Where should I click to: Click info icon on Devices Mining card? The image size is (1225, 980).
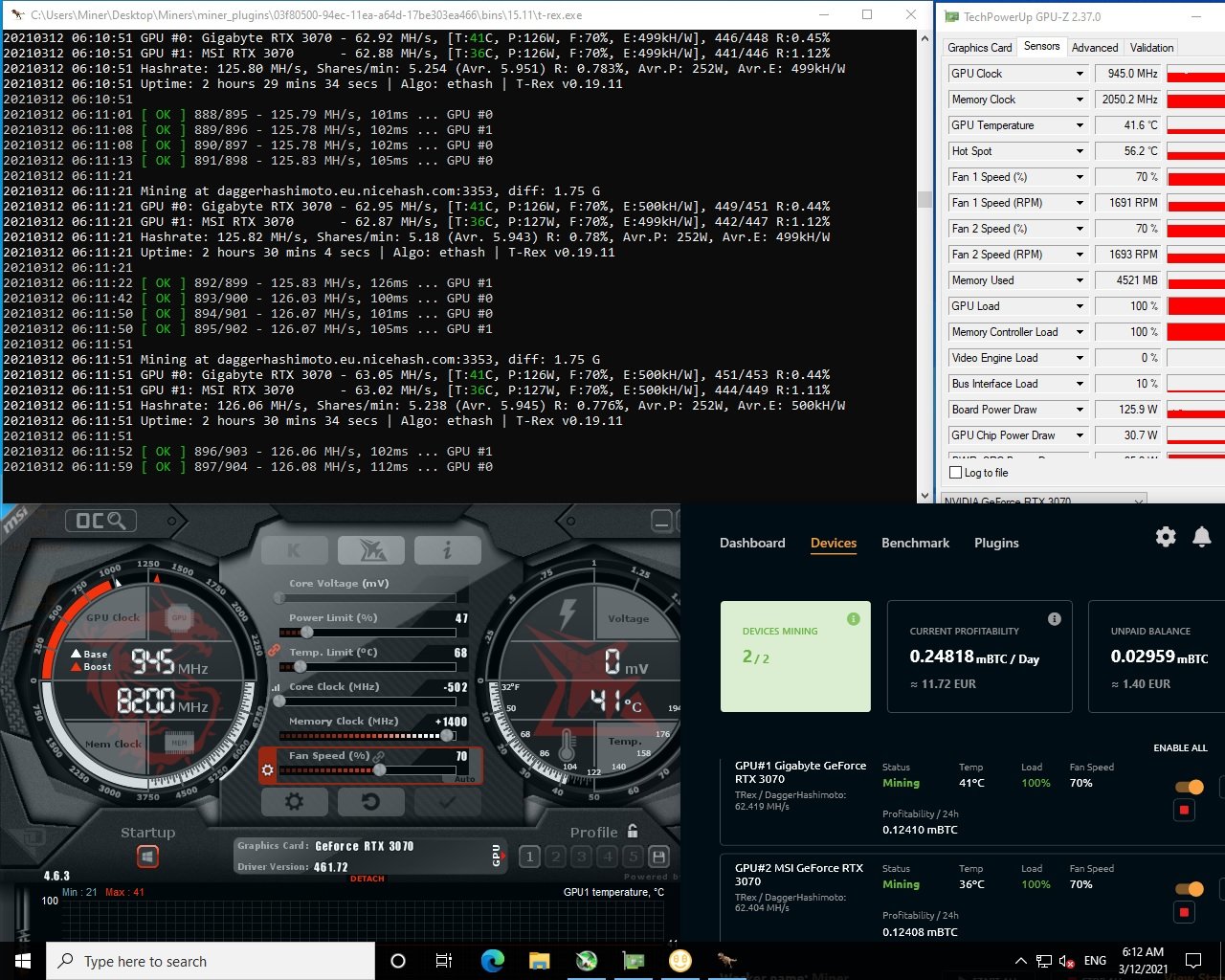tap(854, 619)
